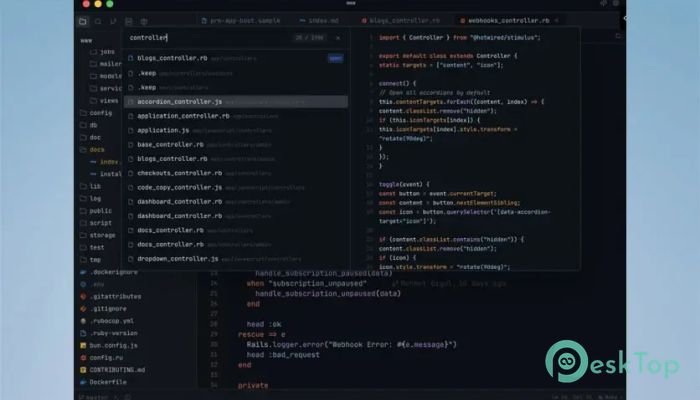This screenshot has height=400, width=700.
Task: Click the git icon beside .gitattributes
Action: (83, 296)
